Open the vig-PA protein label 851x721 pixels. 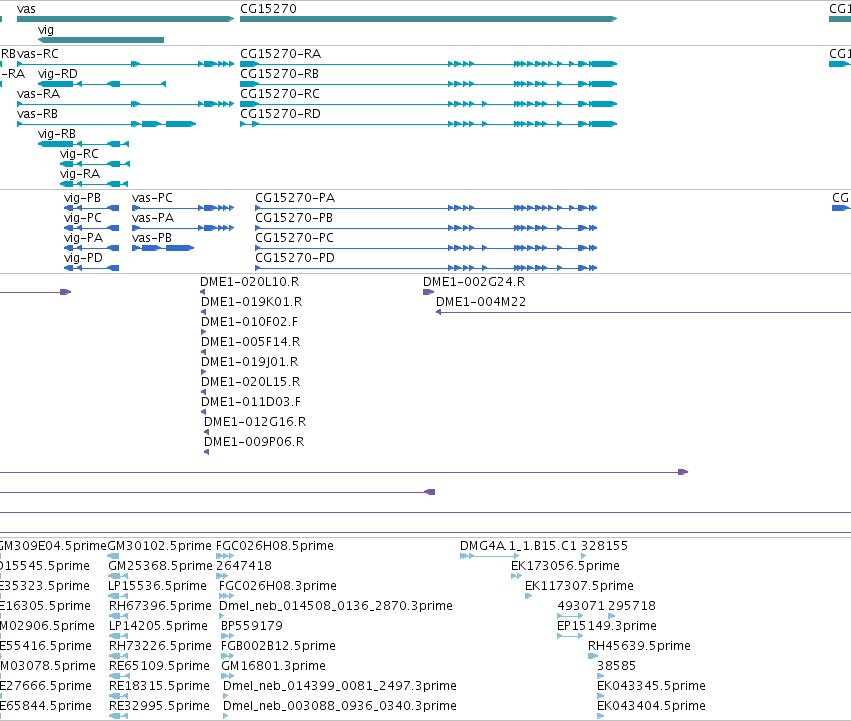pos(84,238)
